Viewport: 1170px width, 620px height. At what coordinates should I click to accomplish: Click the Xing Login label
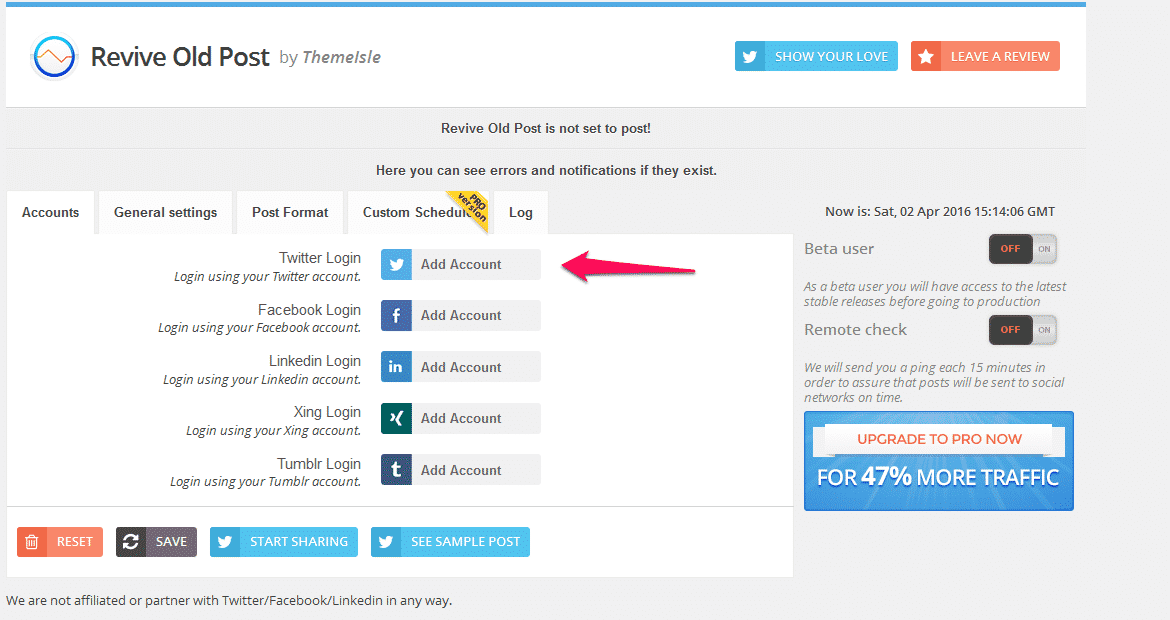coord(327,412)
